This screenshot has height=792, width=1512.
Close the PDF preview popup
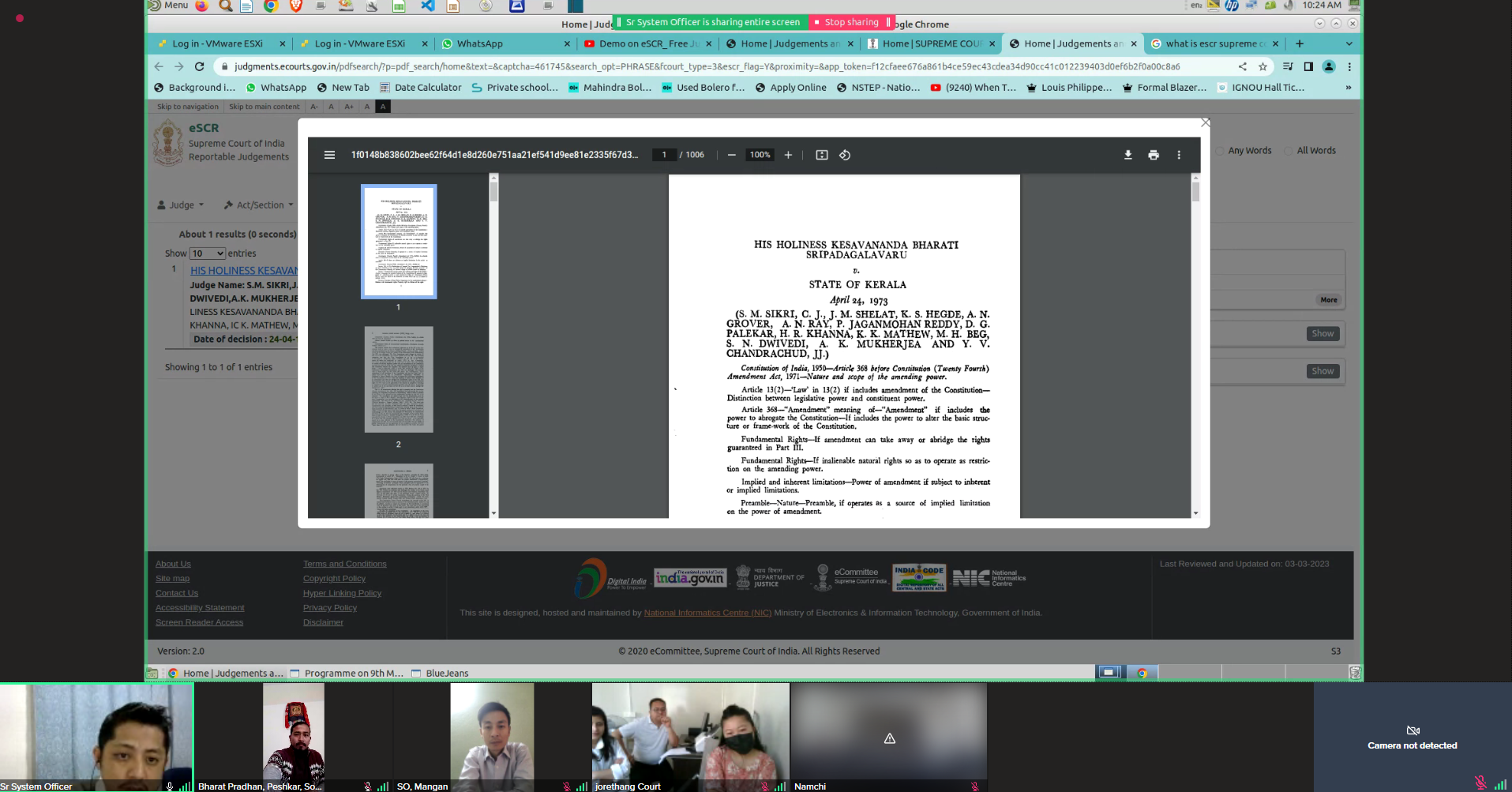tap(1205, 122)
